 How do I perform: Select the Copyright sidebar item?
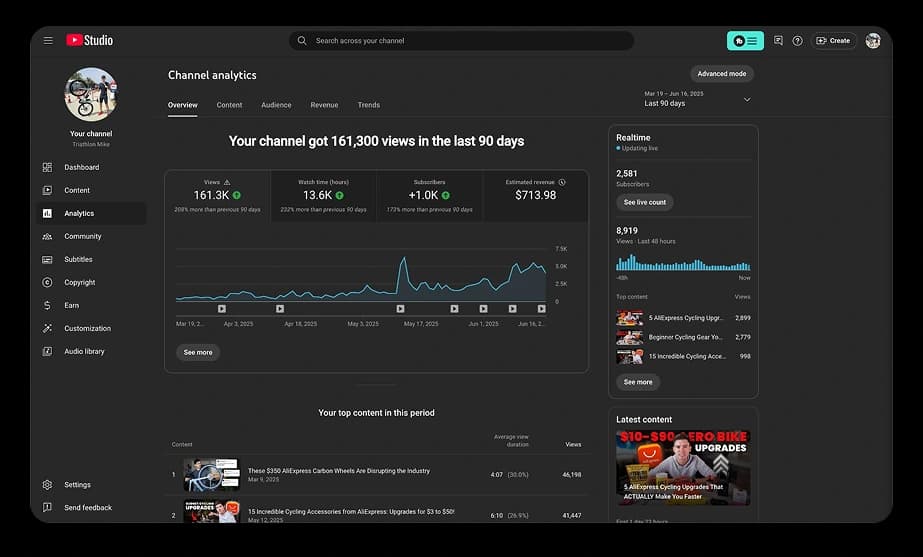(79, 282)
